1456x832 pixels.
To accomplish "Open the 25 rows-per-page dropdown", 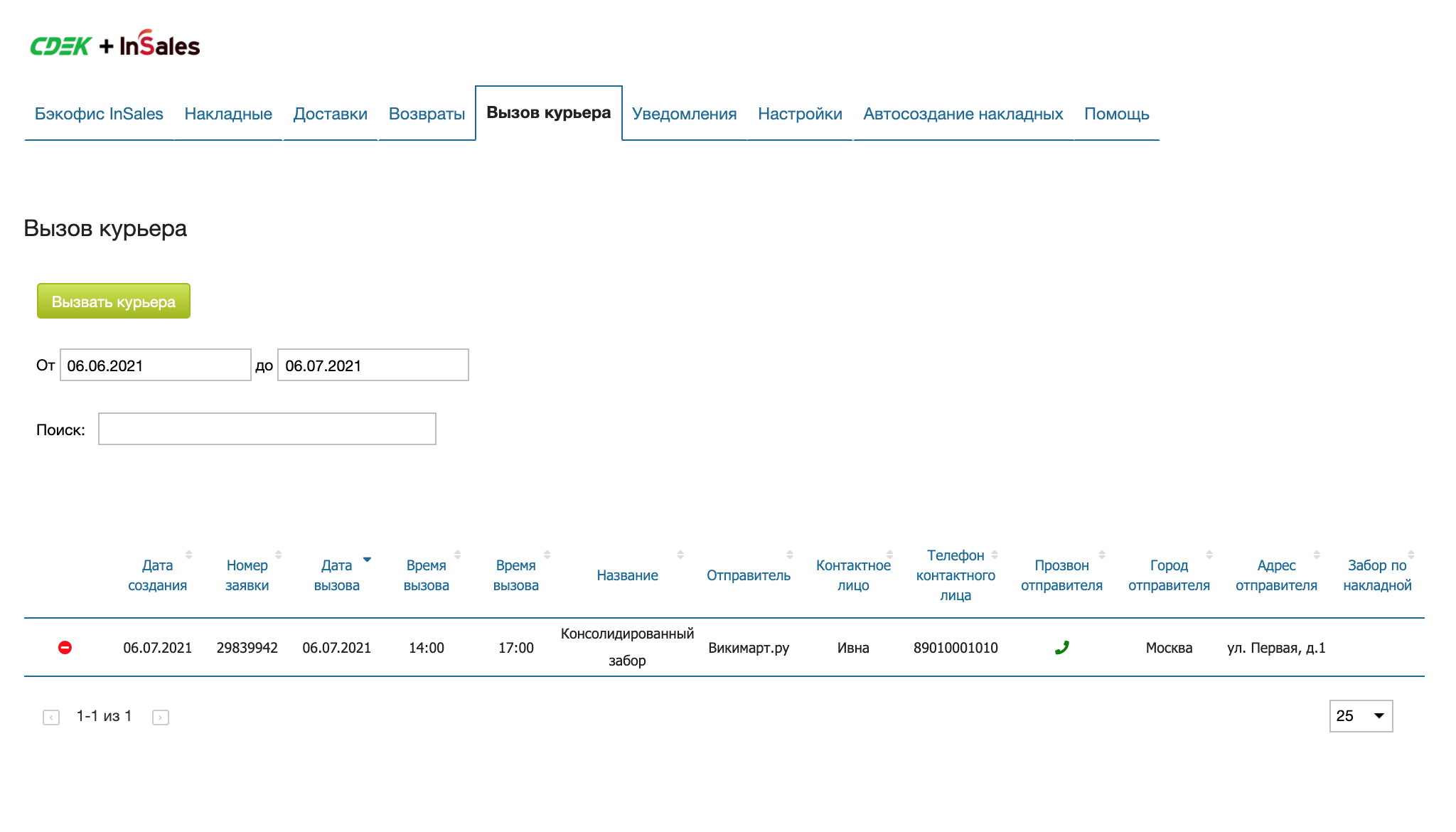I will 1361,716.
